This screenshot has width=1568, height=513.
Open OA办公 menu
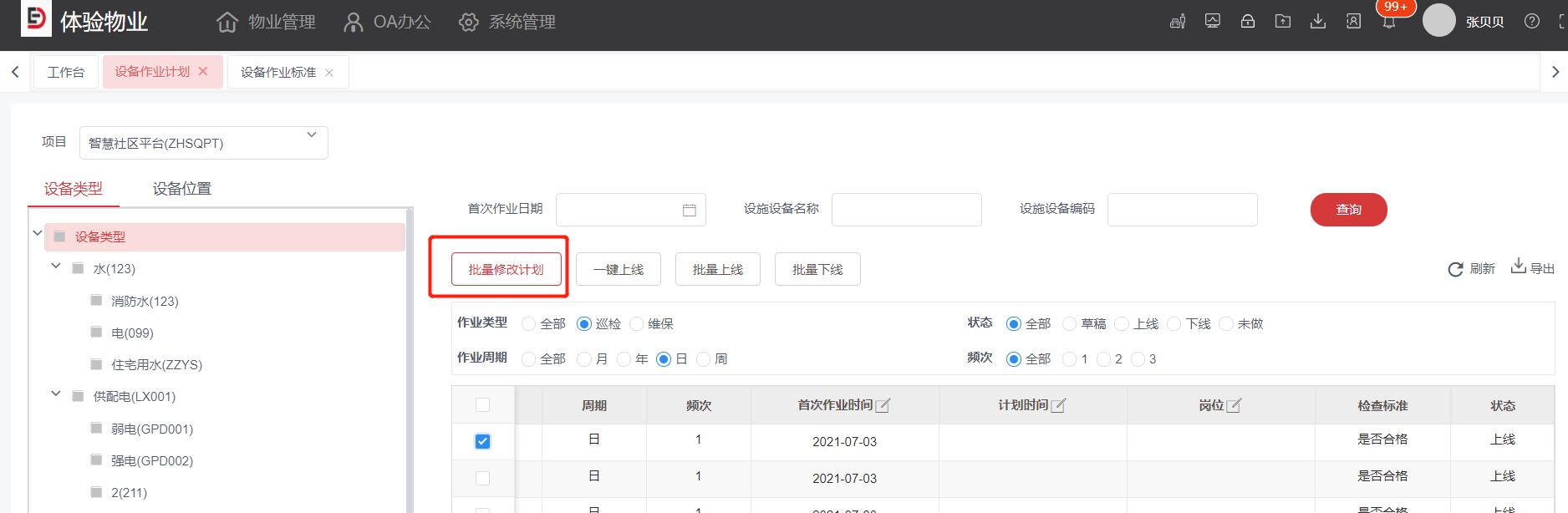tap(387, 23)
